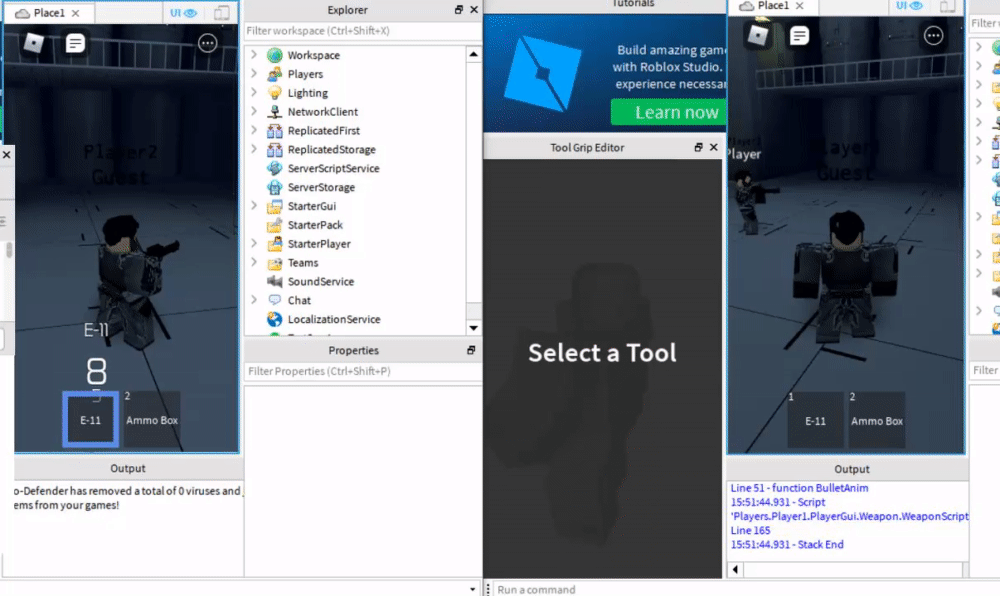Click Explorer scrollbar down arrow
Image resolution: width=1000 pixels, height=596 pixels.
point(473,328)
